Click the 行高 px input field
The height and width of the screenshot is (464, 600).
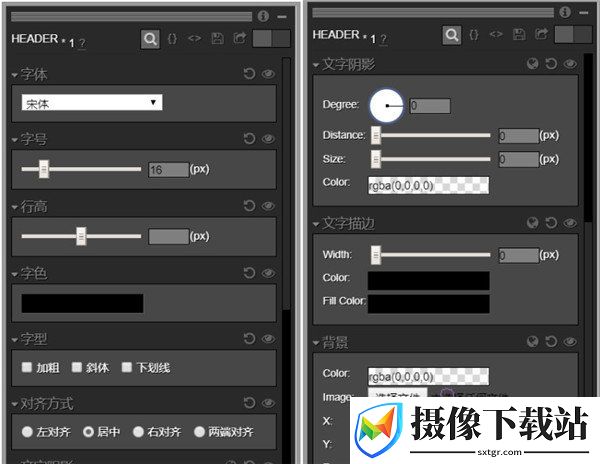point(169,236)
